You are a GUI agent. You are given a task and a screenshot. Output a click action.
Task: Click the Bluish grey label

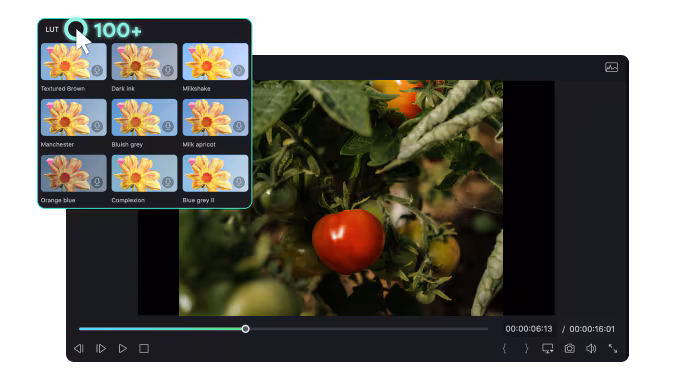pos(127,144)
